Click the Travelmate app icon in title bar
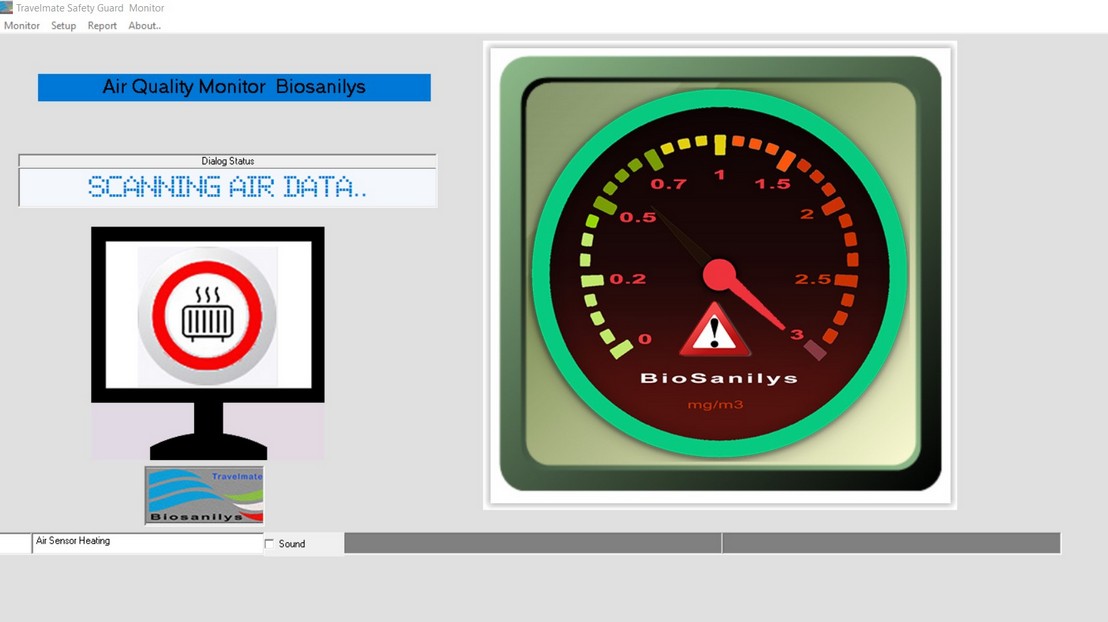 pos(7,8)
